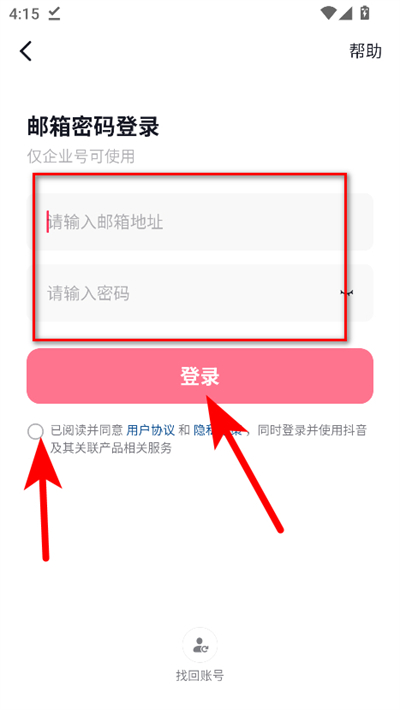
Task: Open 帮助 help page
Action: pyautogui.click(x=365, y=51)
